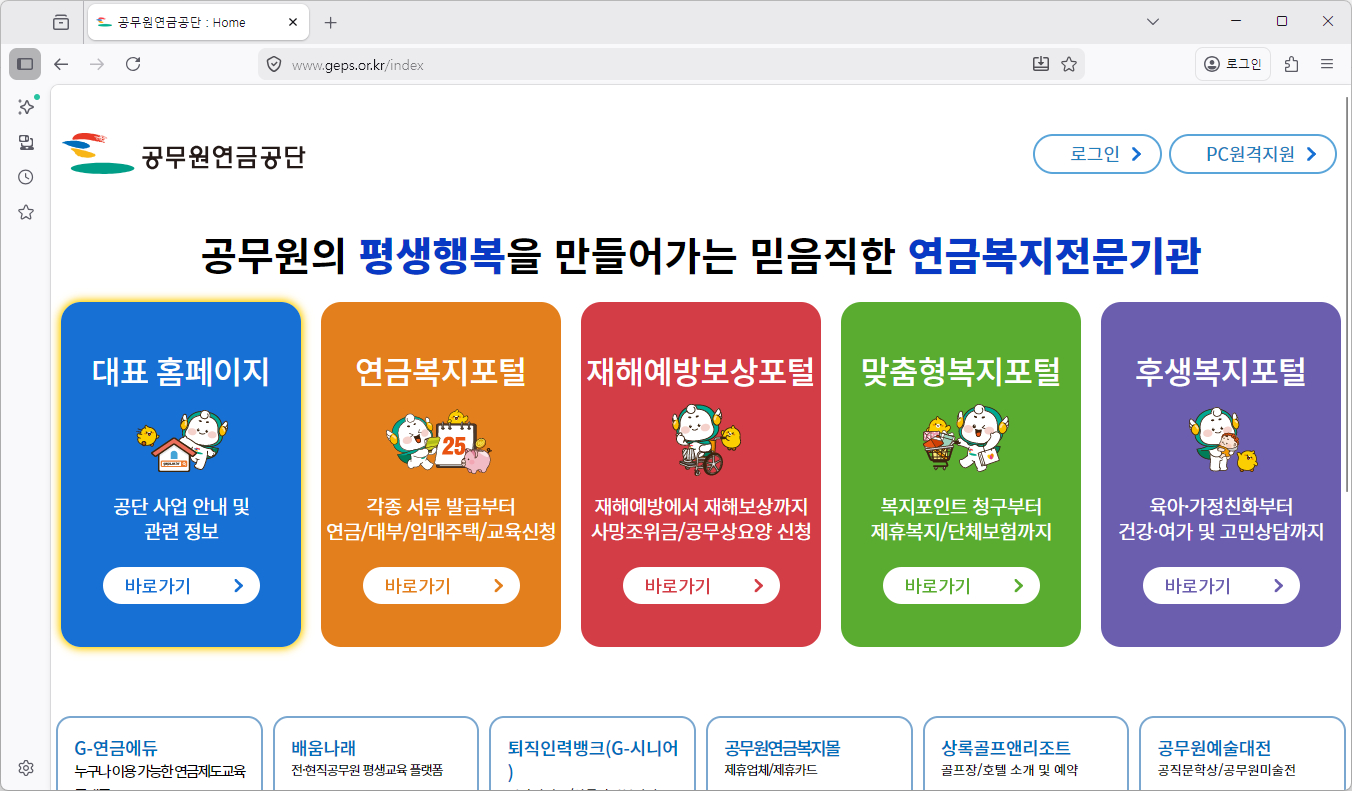This screenshot has width=1352, height=791.
Task: Expand the list all tabs dropdown arrow
Action: [1152, 22]
